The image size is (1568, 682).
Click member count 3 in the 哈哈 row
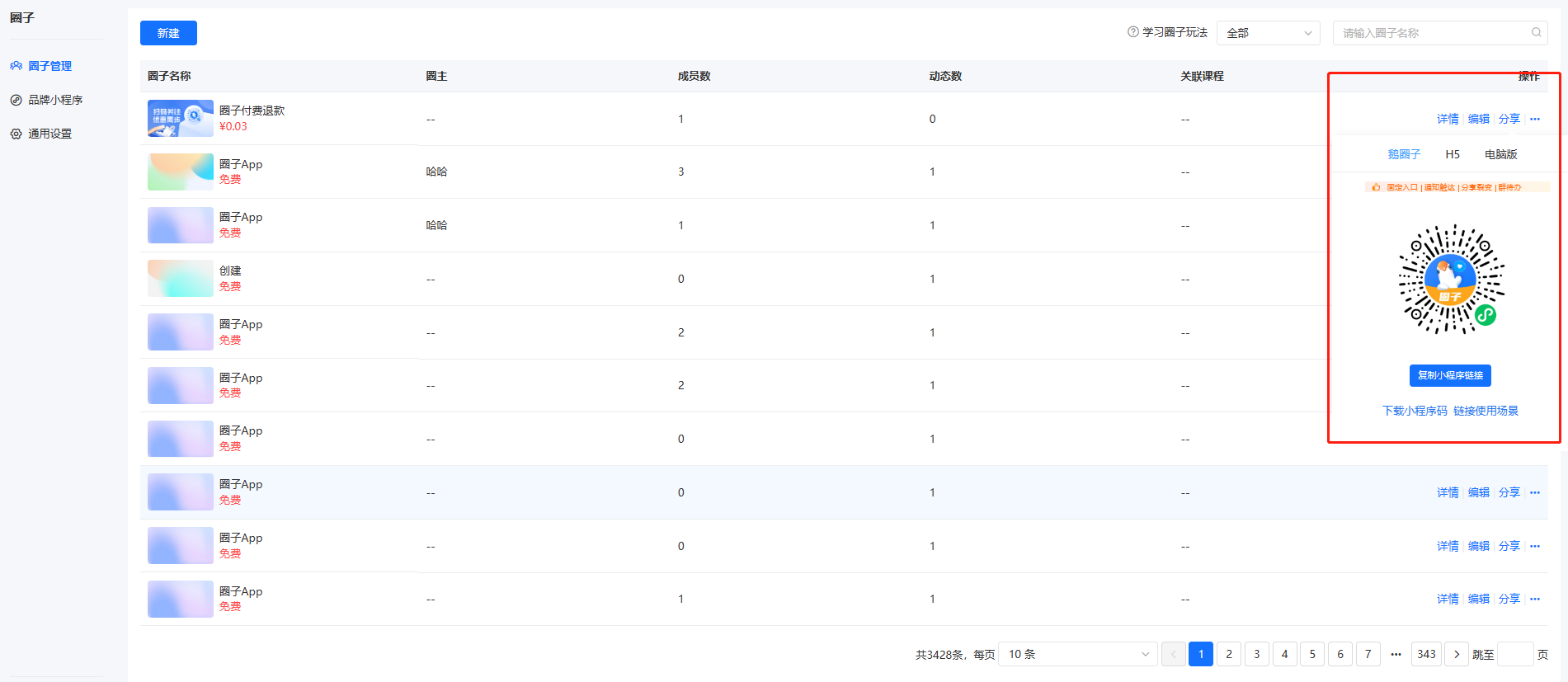pos(680,172)
